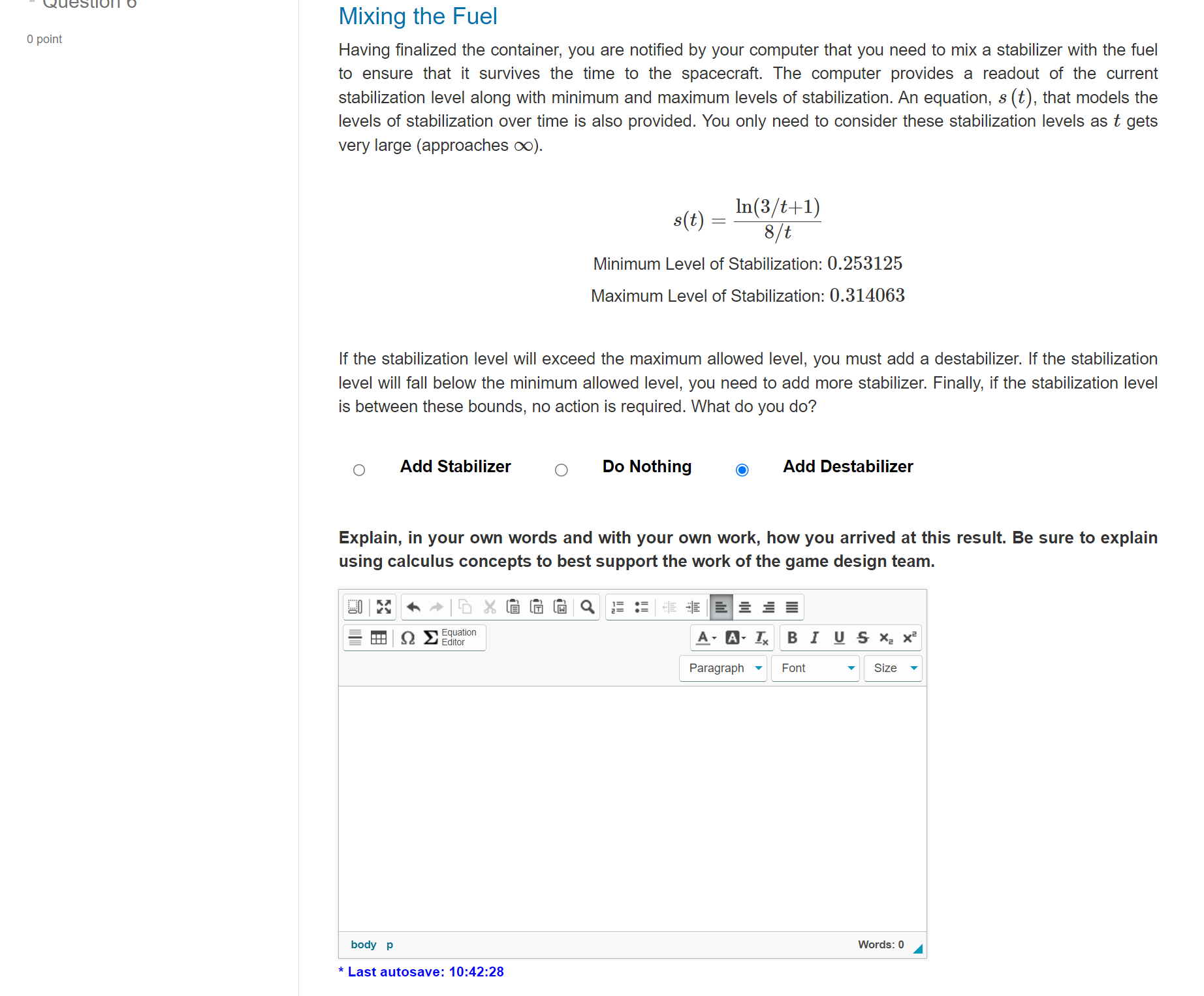Expand the editor to fullscreen
Image resolution: width=1204 pixels, height=996 pixels.
pos(383,607)
